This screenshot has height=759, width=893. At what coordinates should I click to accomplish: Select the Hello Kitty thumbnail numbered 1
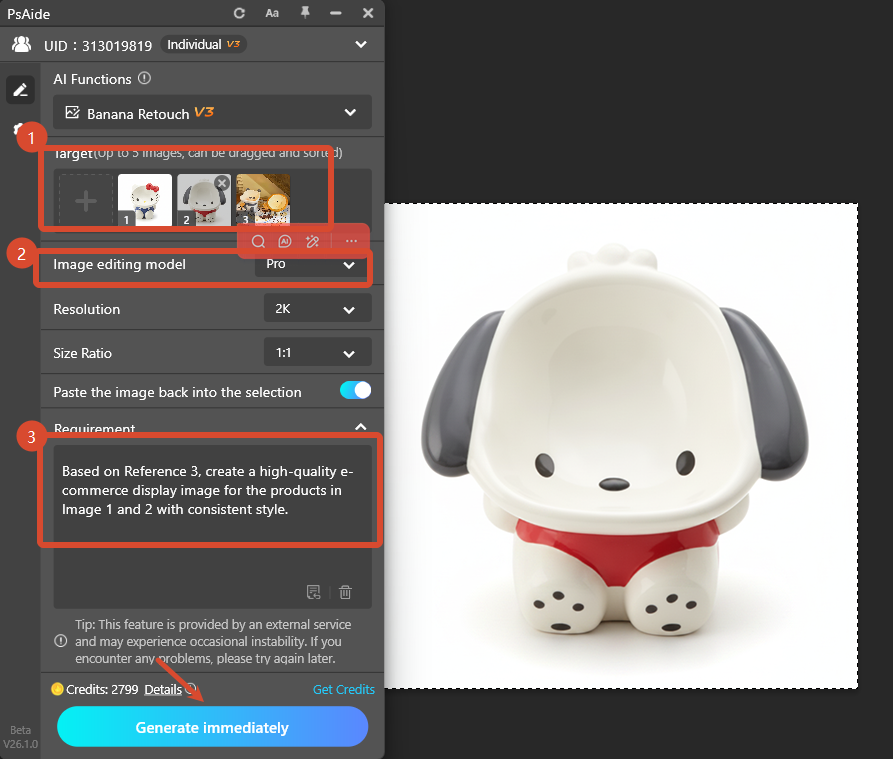(x=145, y=200)
